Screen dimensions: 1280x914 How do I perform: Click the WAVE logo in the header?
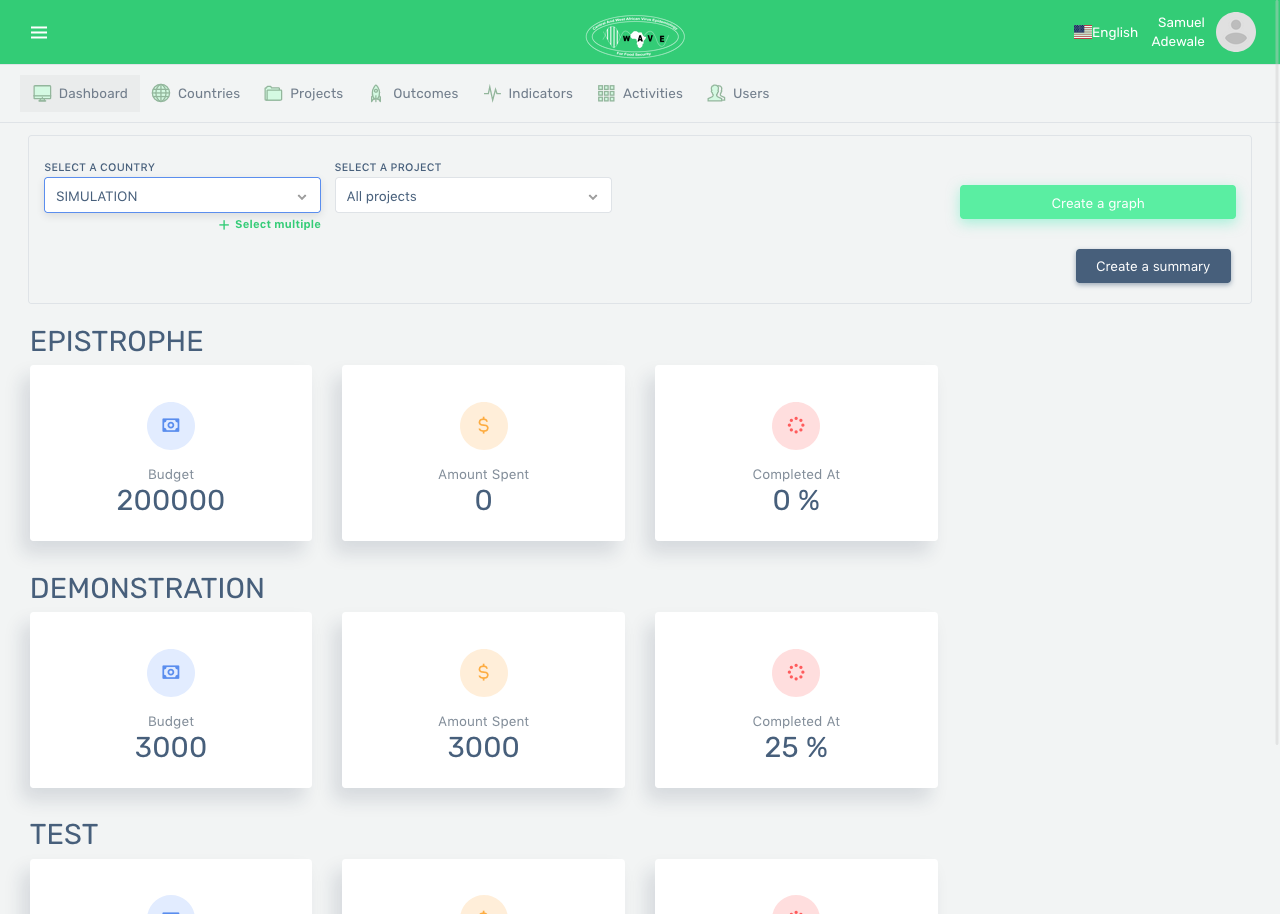tap(635, 36)
